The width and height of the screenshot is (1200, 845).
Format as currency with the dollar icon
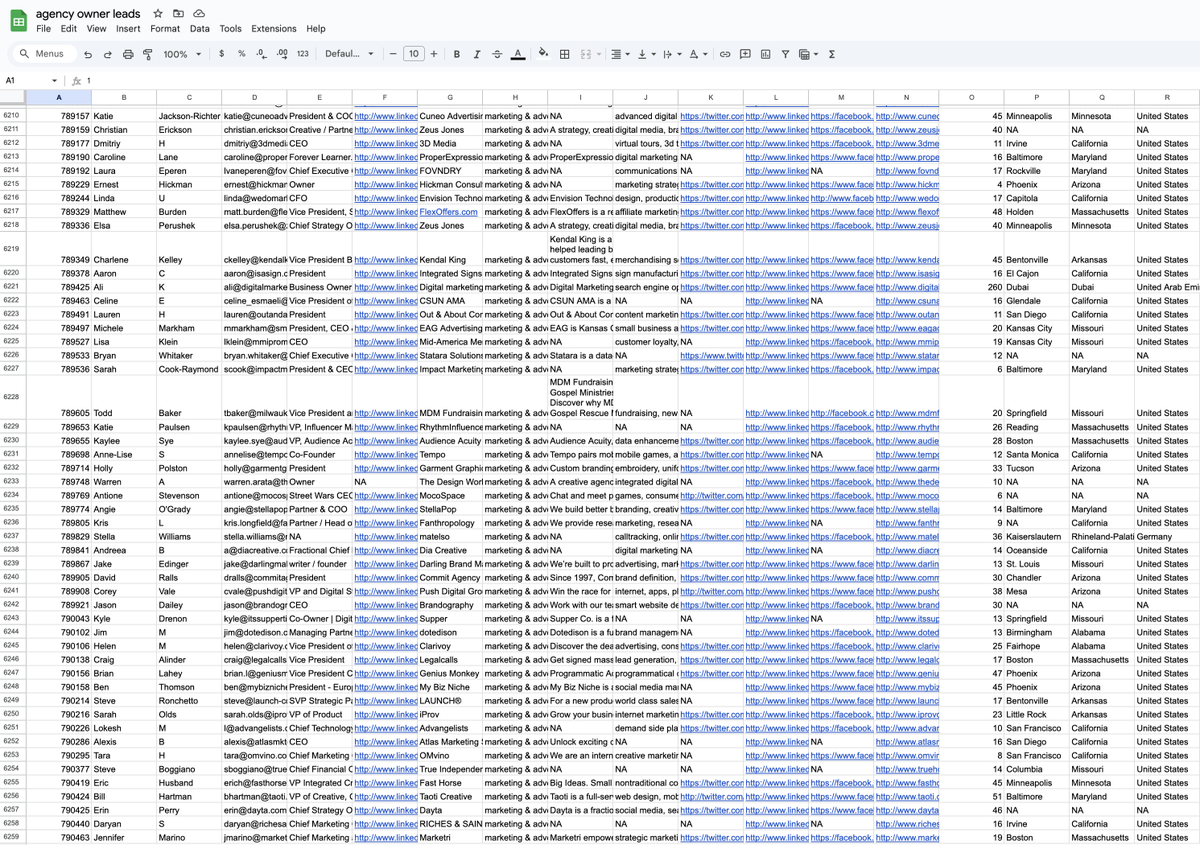coord(221,54)
